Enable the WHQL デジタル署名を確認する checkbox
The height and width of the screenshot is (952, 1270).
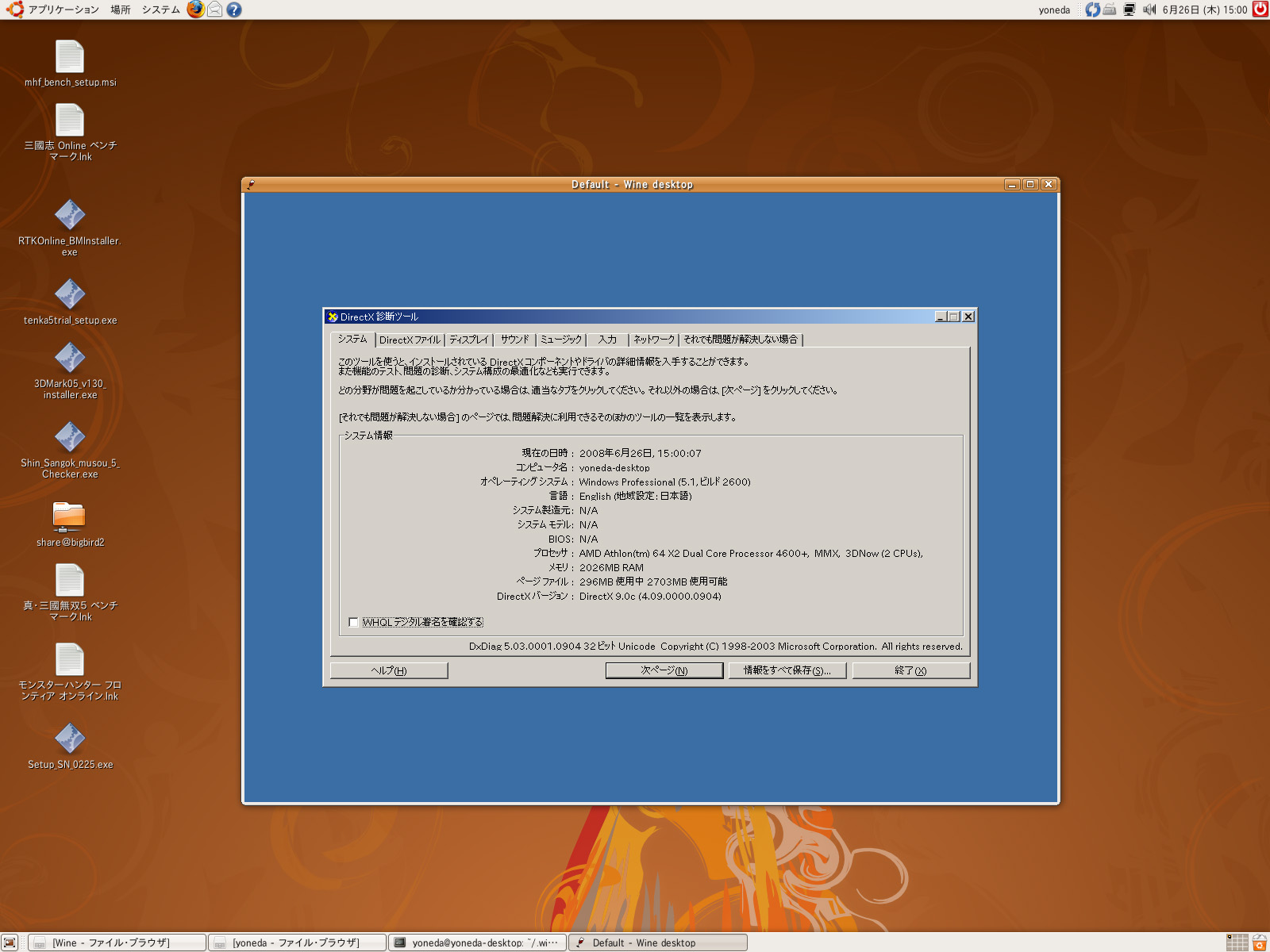pos(353,622)
